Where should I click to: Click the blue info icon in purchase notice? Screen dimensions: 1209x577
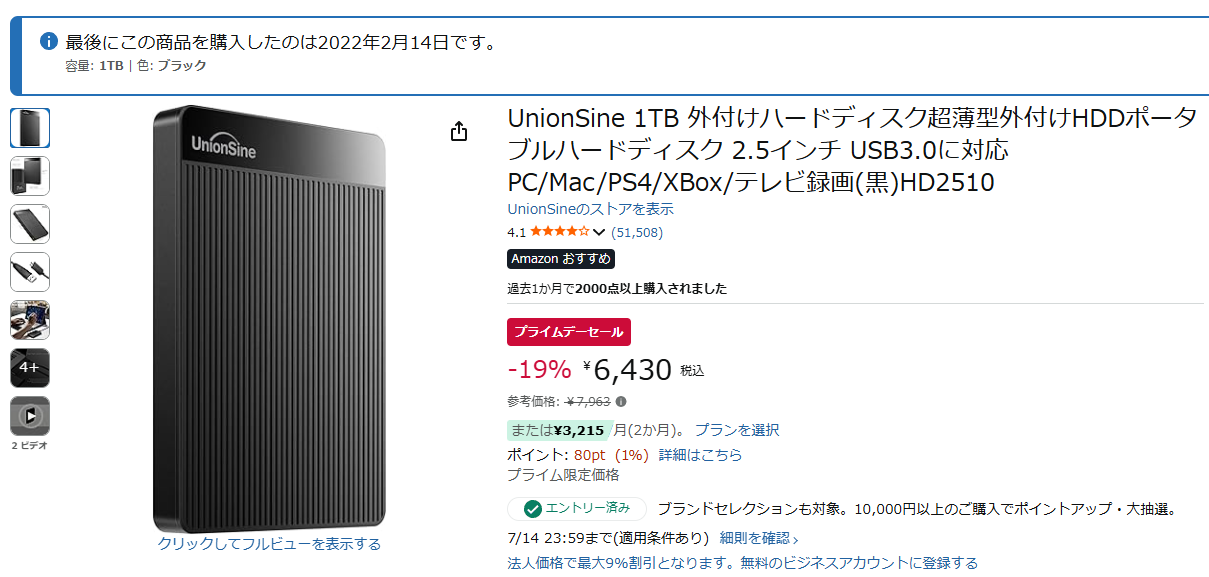coord(48,42)
